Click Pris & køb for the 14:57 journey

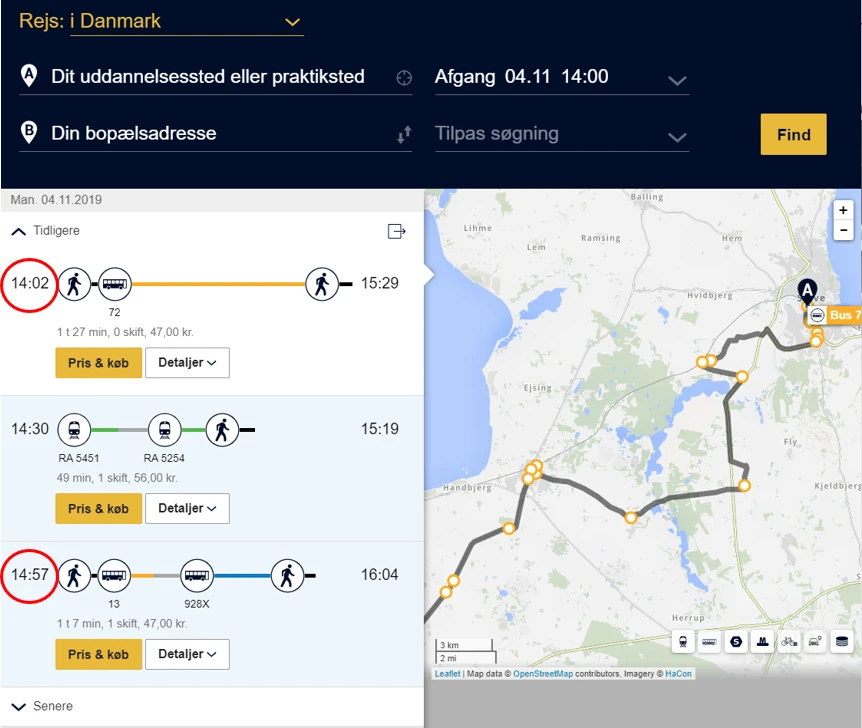[98, 654]
